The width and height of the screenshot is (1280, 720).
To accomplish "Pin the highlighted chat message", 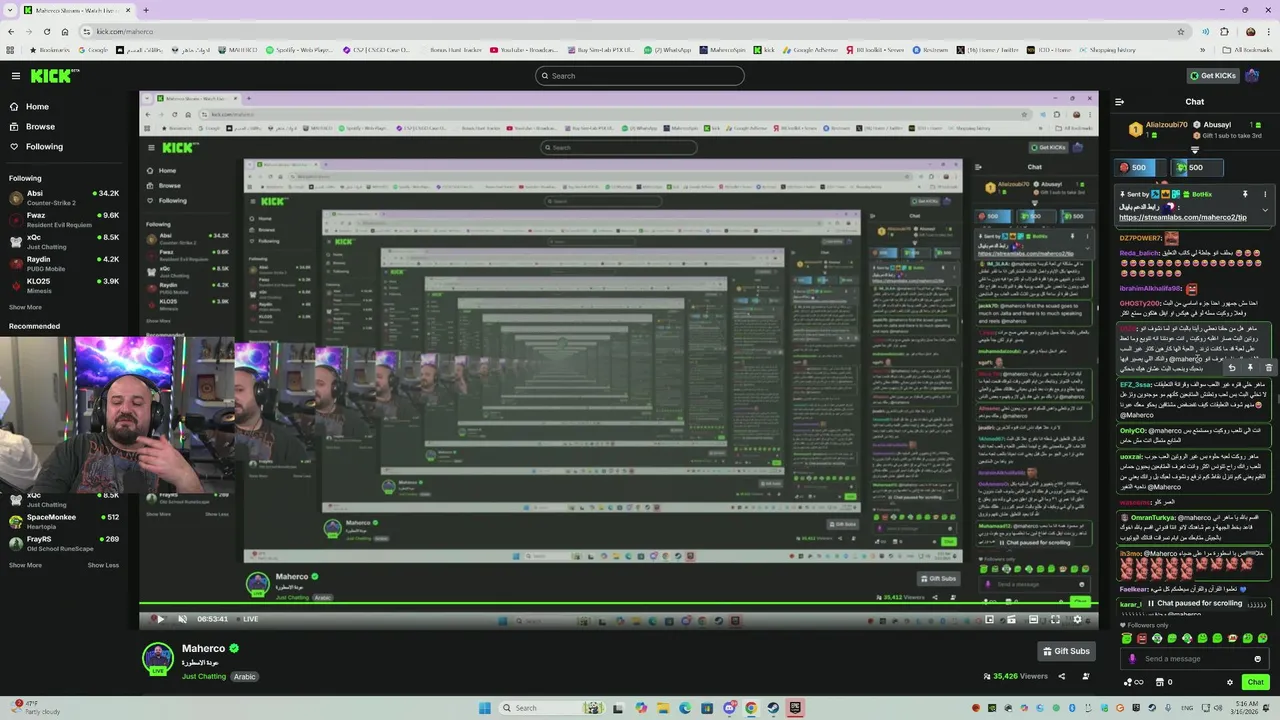I will pyautogui.click(x=1250, y=368).
